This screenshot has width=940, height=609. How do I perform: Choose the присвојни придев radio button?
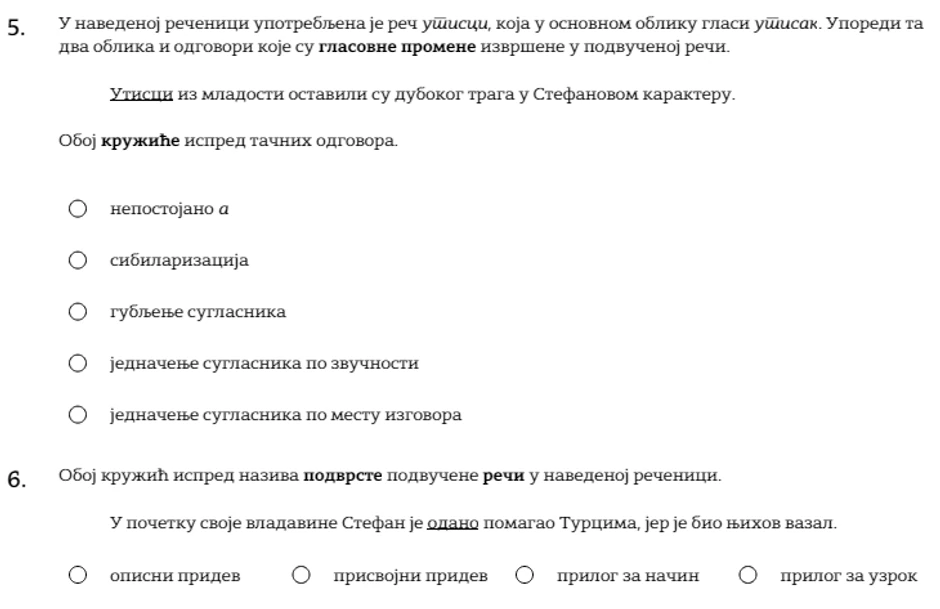[x=301, y=575]
